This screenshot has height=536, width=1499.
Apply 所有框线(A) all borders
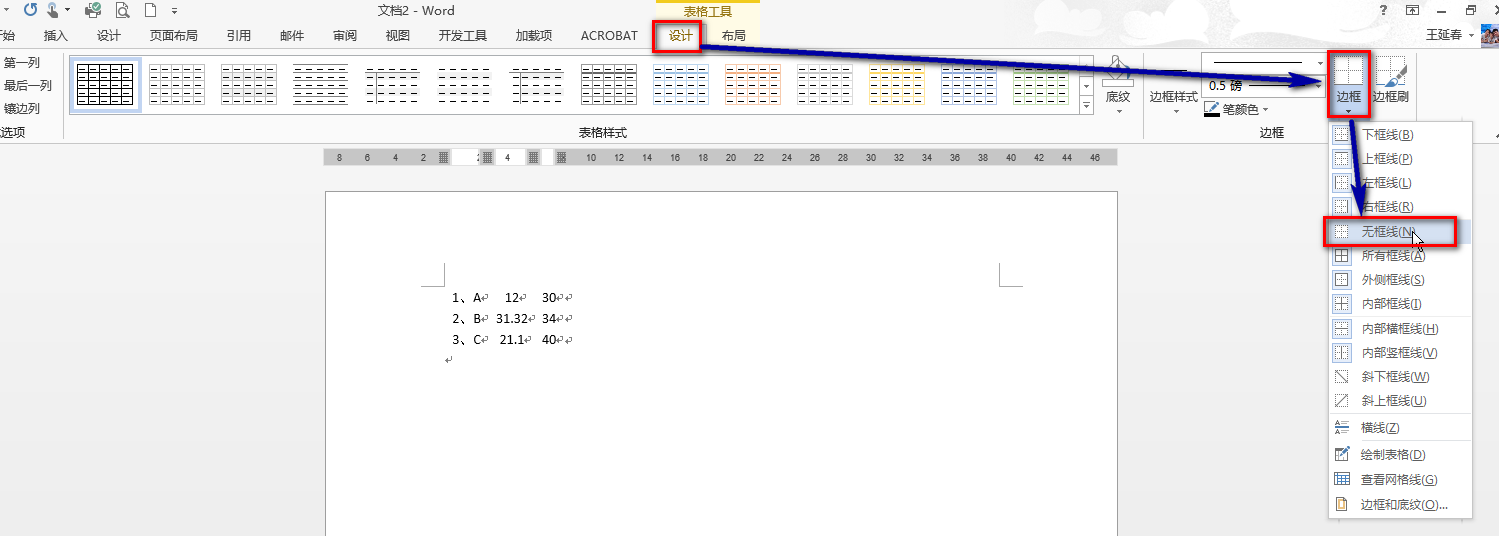[x=1400, y=255]
